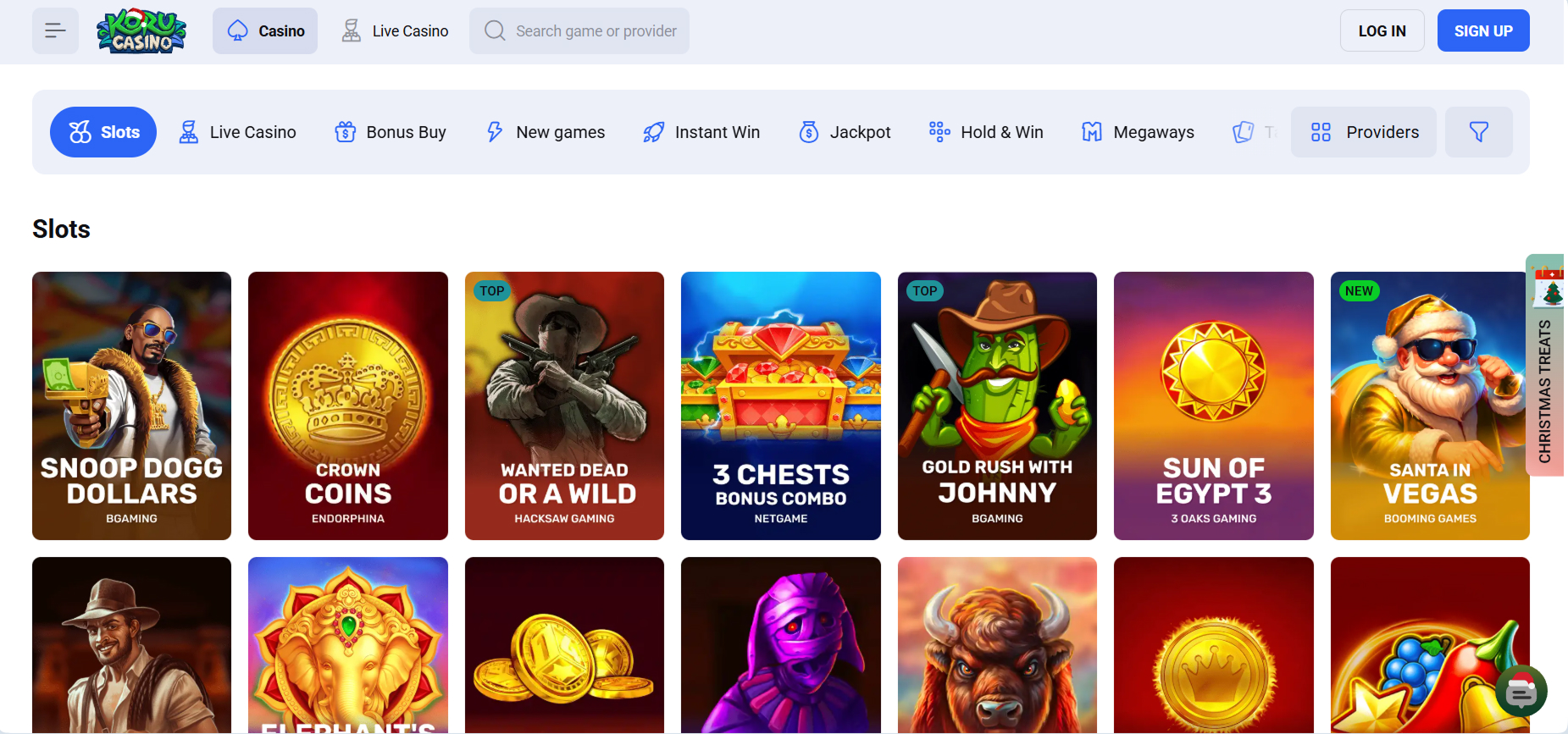The height and width of the screenshot is (734, 1568).
Task: Click the Bonus Buy gift icon
Action: pyautogui.click(x=345, y=132)
